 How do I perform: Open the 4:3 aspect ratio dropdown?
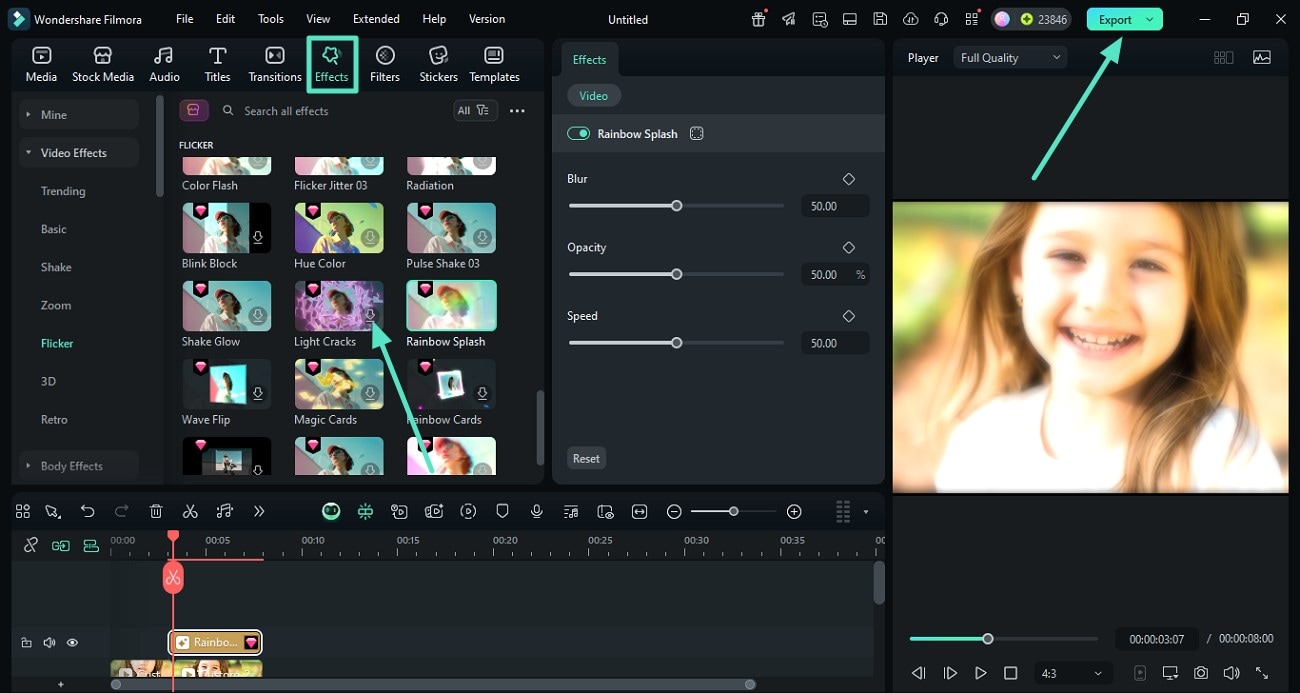(1073, 673)
